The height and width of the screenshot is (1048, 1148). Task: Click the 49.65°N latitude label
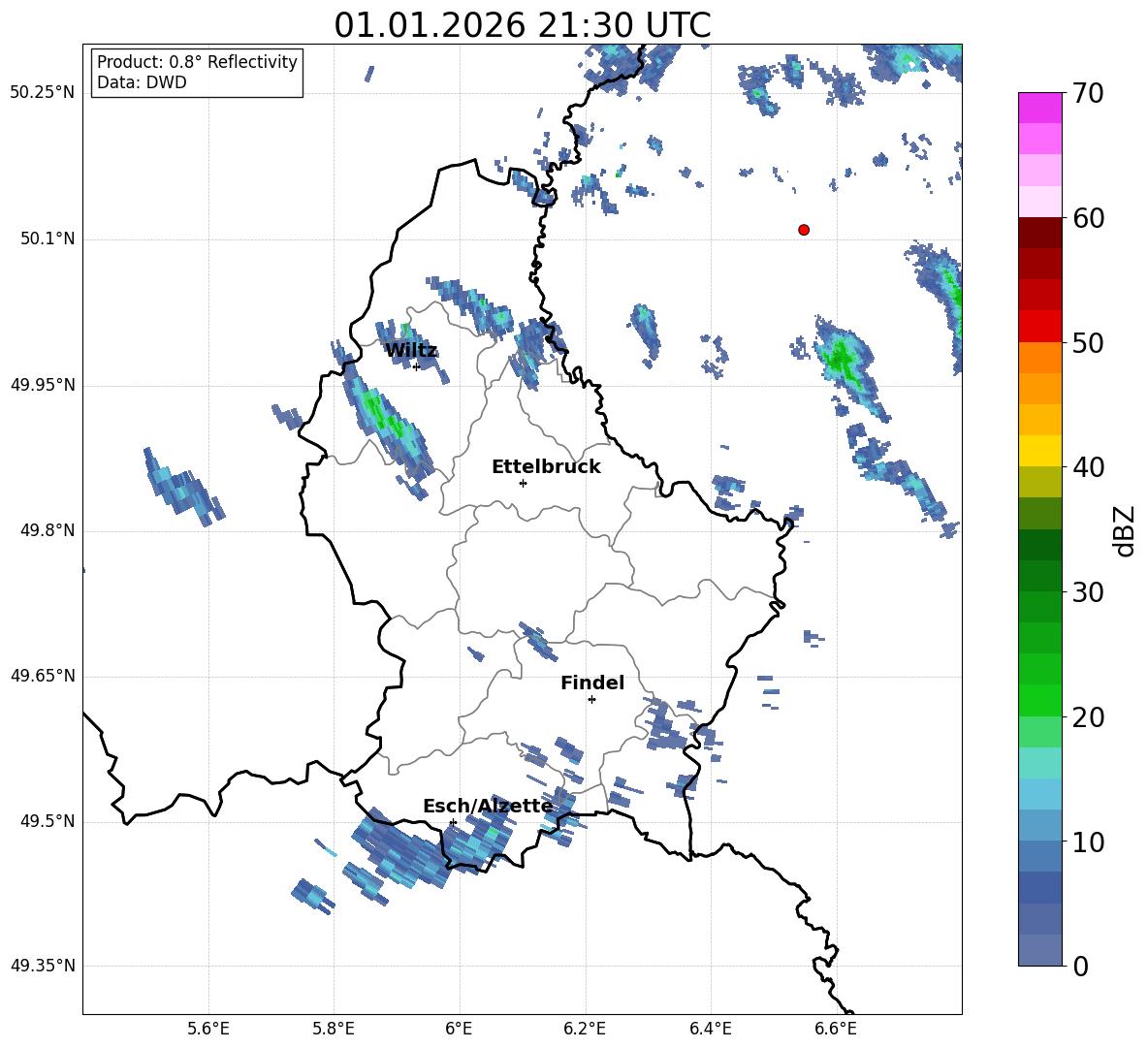(43, 676)
